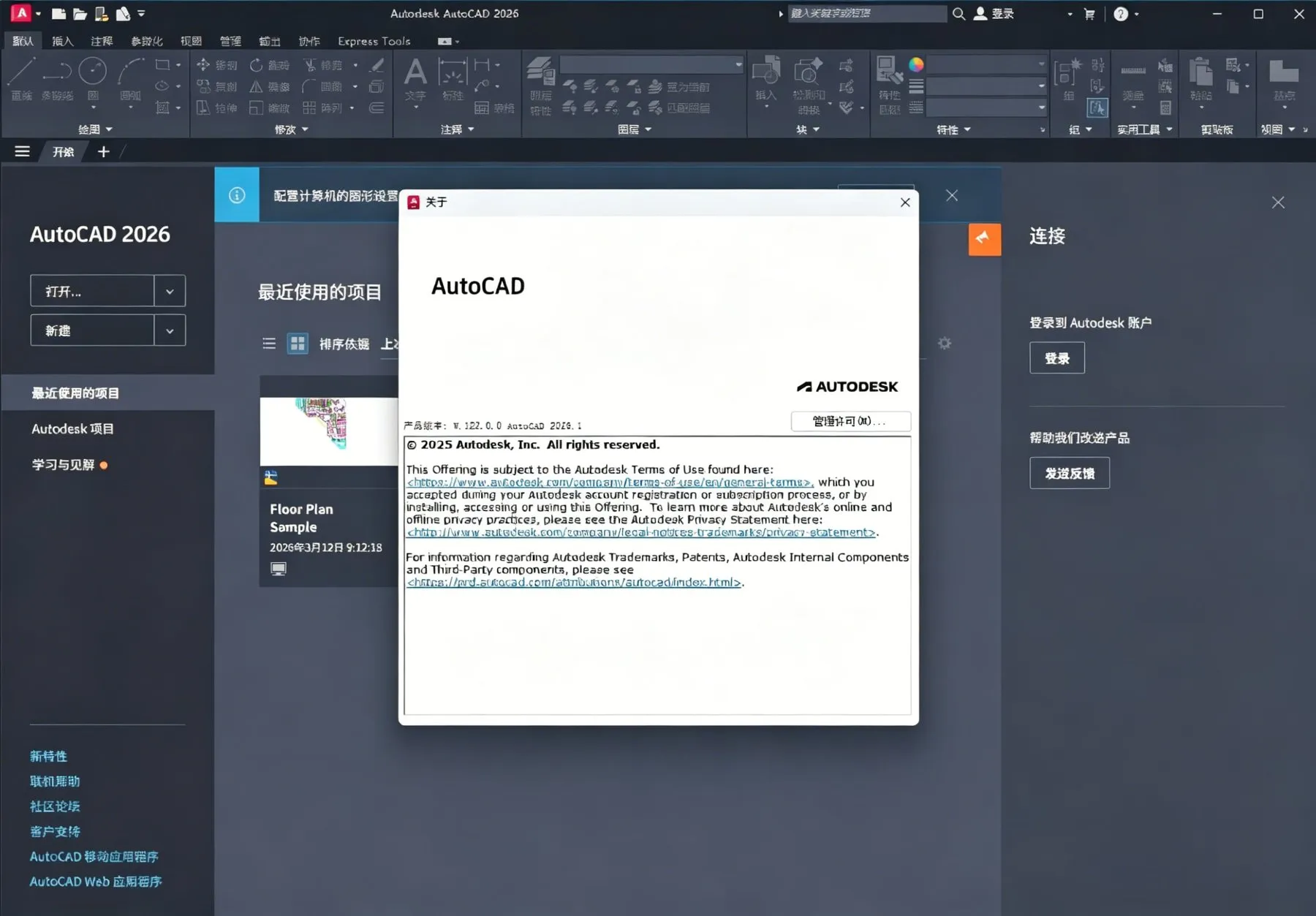Screen dimensions: 1316x916
Task: Click the shopping cart icon
Action: [1089, 14]
